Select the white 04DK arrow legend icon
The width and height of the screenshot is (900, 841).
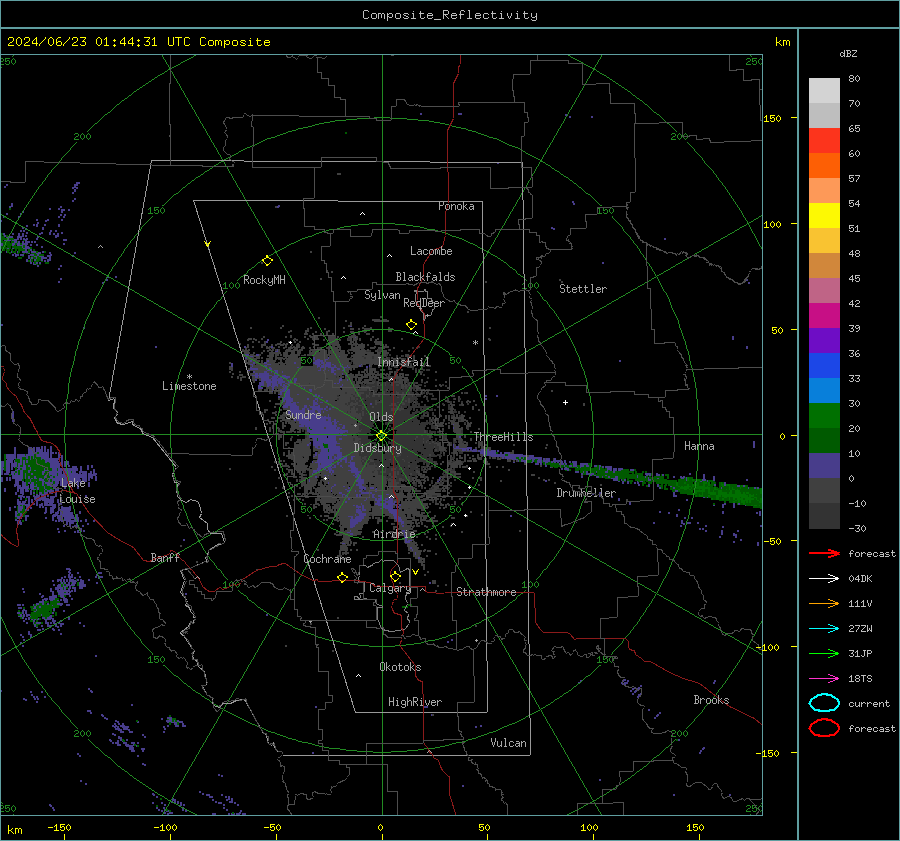[824, 578]
